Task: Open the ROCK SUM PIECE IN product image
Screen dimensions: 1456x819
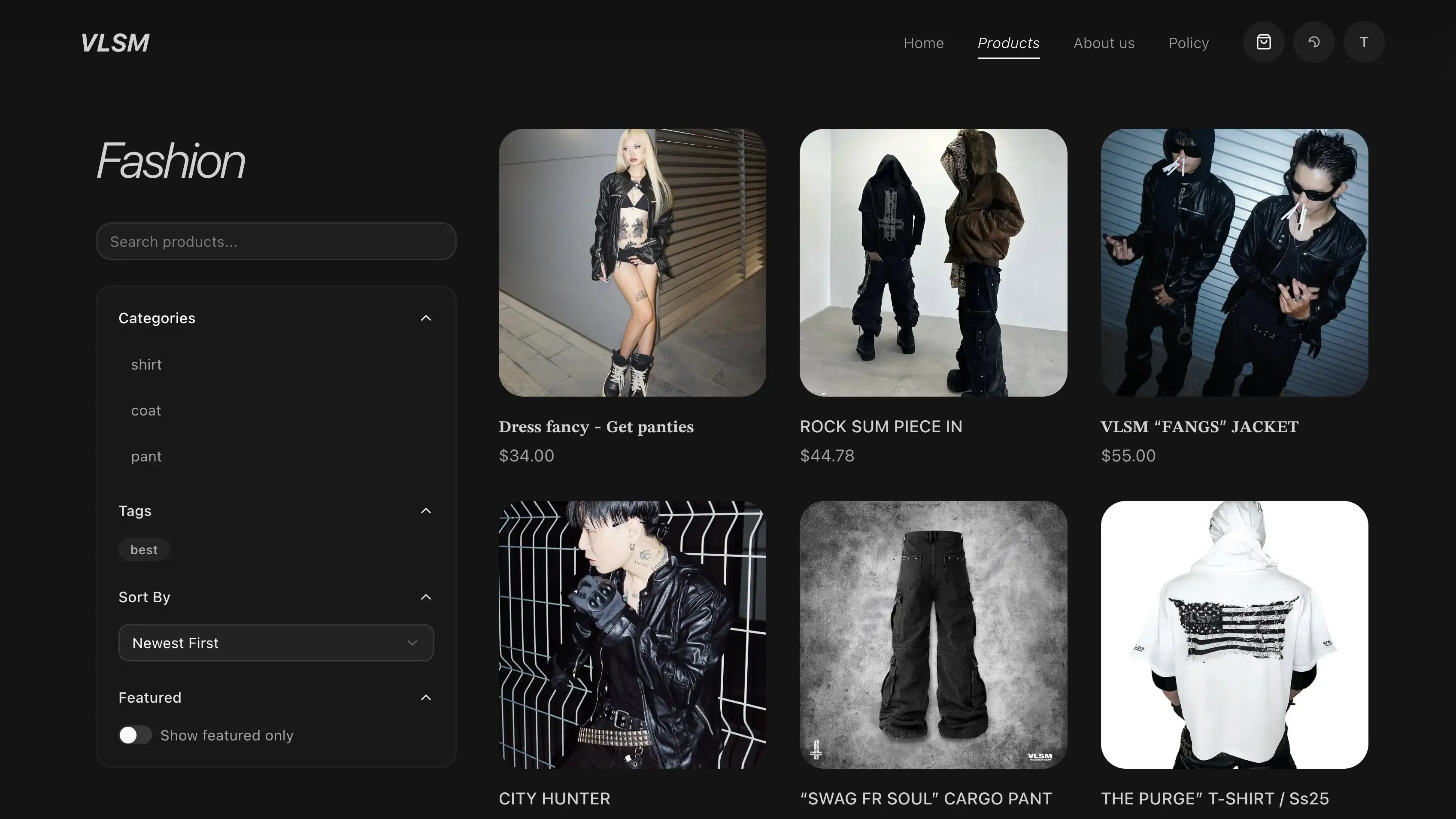Action: pyautogui.click(x=933, y=262)
